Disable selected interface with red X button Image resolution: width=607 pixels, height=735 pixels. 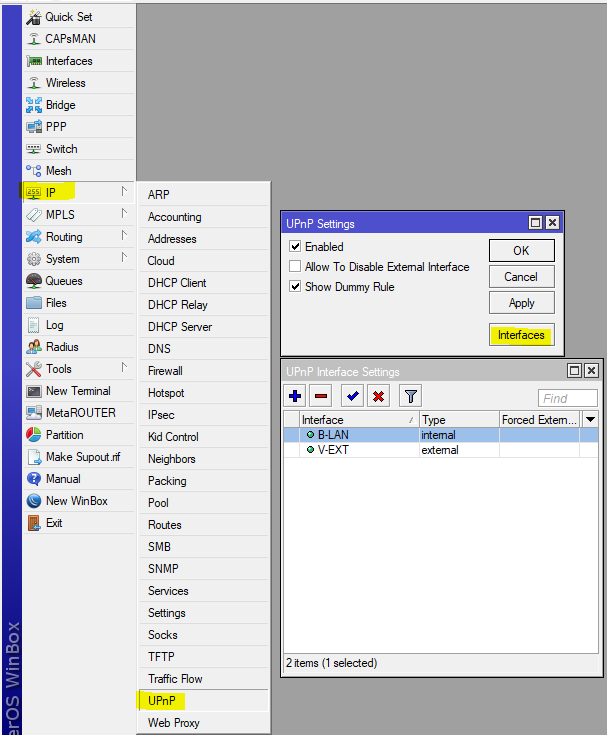378,397
